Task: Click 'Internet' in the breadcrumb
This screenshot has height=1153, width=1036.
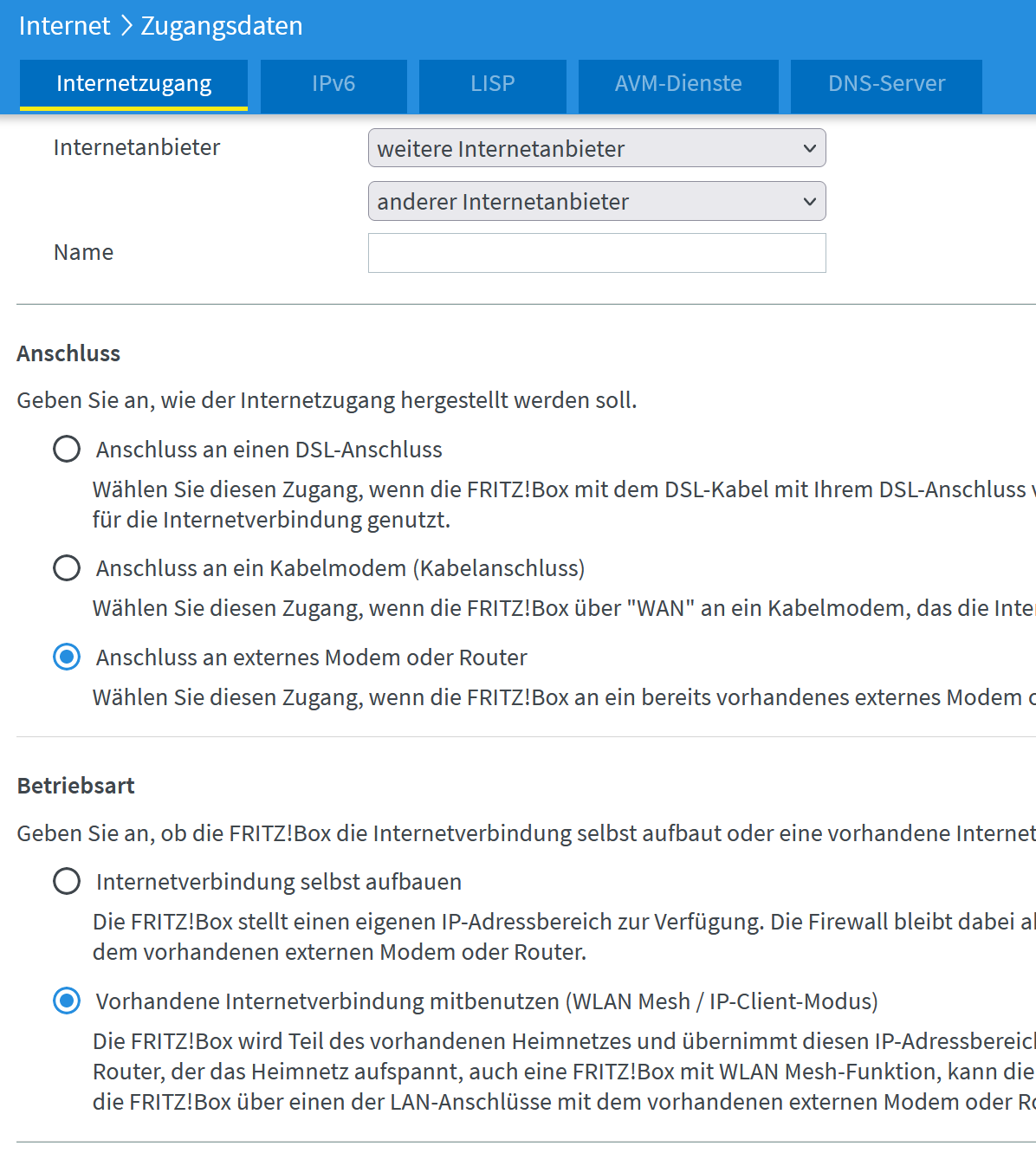Action: tap(65, 26)
